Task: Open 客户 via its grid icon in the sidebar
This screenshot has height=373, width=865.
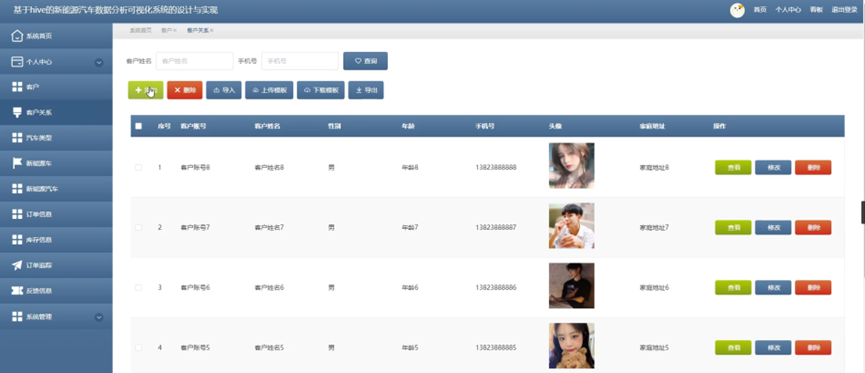Action: (x=17, y=87)
